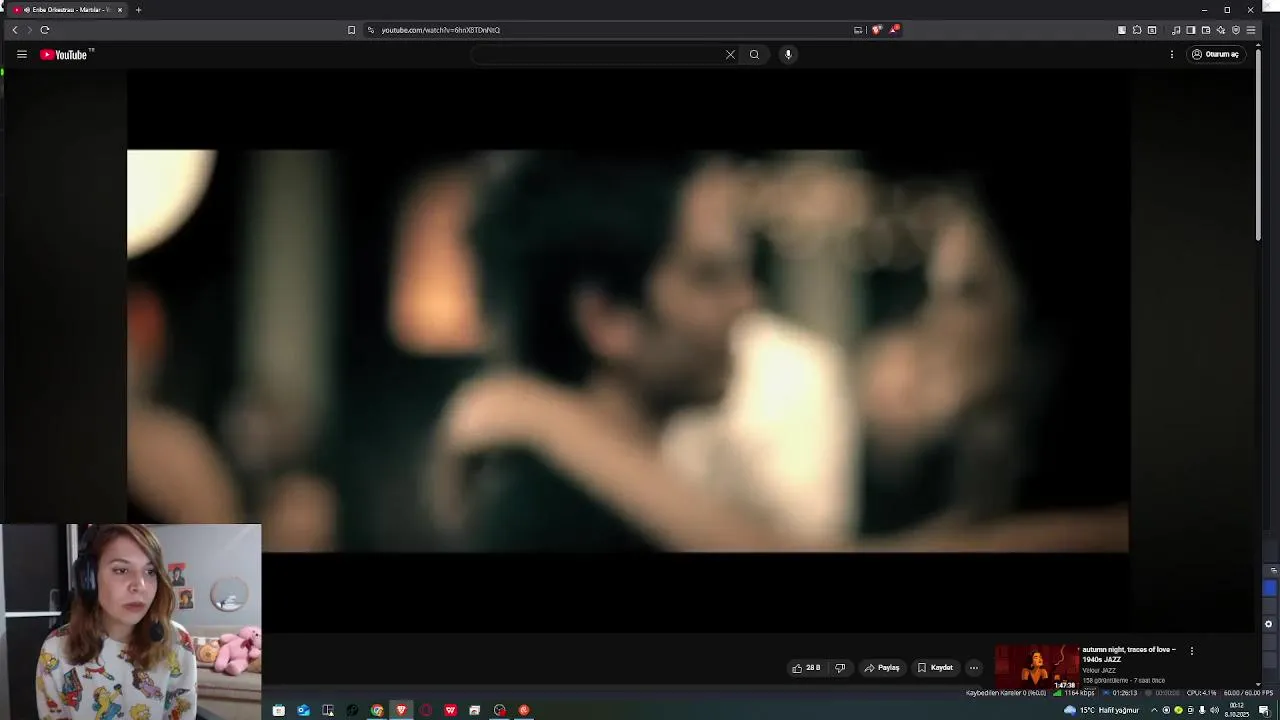The width and height of the screenshot is (1280, 720).
Task: Click the Velour JAZZ channel name
Action: pos(1100,670)
